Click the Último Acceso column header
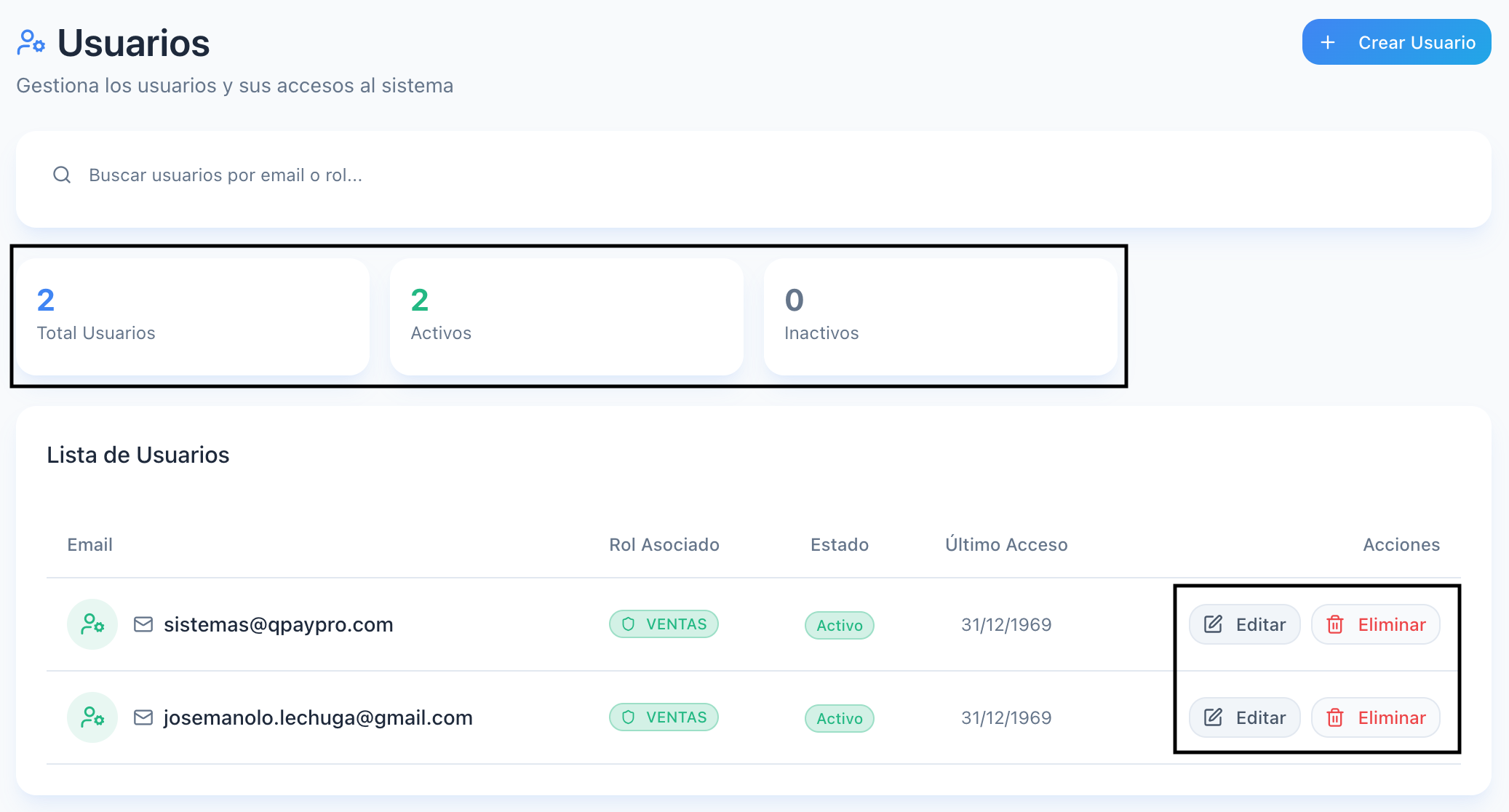Screen dimensions: 1509x812 click(1006, 545)
